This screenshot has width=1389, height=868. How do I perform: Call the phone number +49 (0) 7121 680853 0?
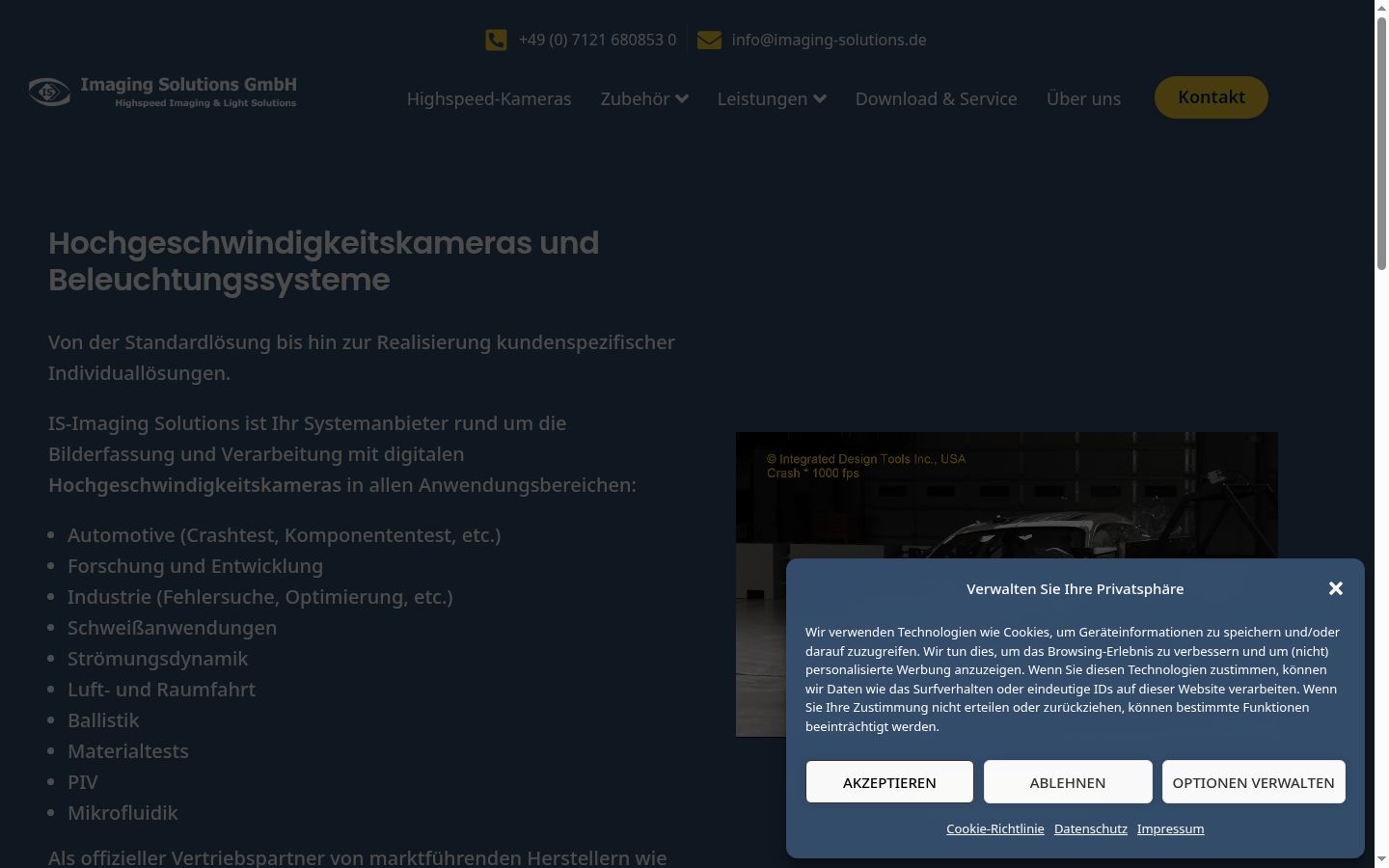click(598, 40)
